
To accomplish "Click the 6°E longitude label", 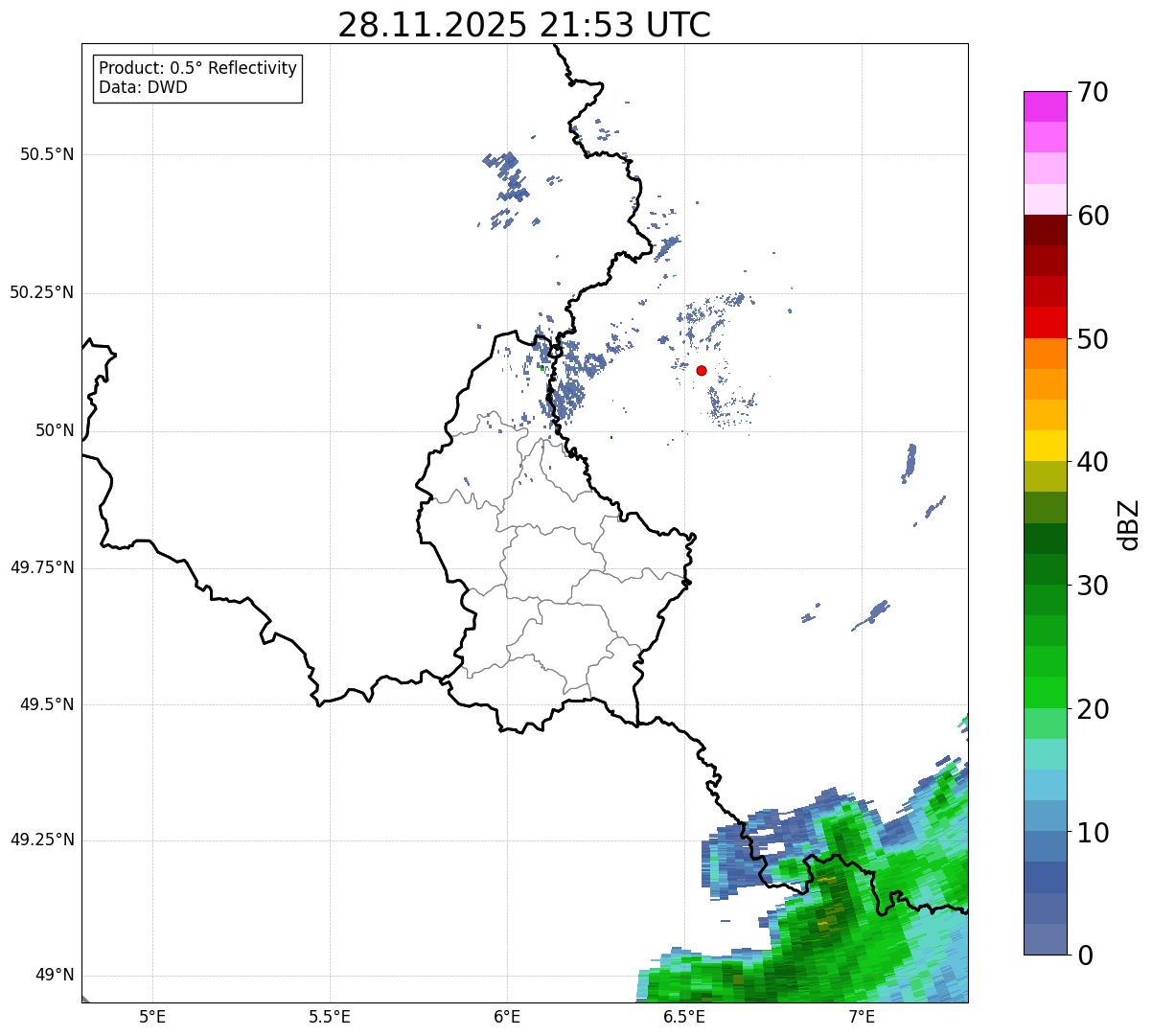I will point(507,1016).
